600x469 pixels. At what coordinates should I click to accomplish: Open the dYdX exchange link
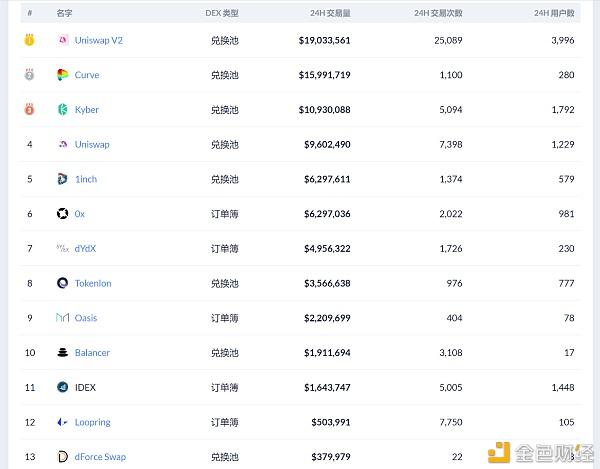pos(86,249)
